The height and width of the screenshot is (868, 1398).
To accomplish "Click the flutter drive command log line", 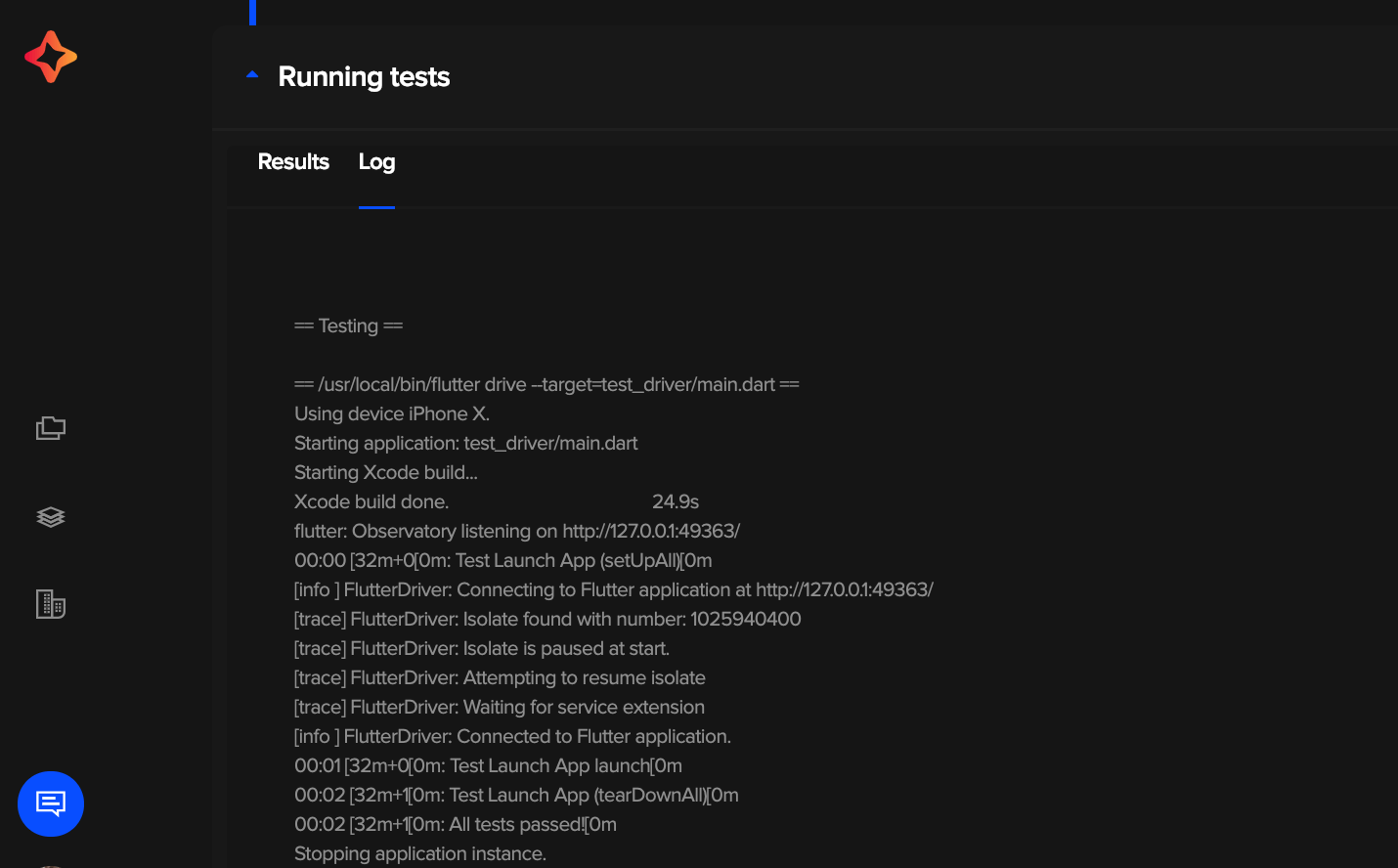I will click(x=547, y=384).
